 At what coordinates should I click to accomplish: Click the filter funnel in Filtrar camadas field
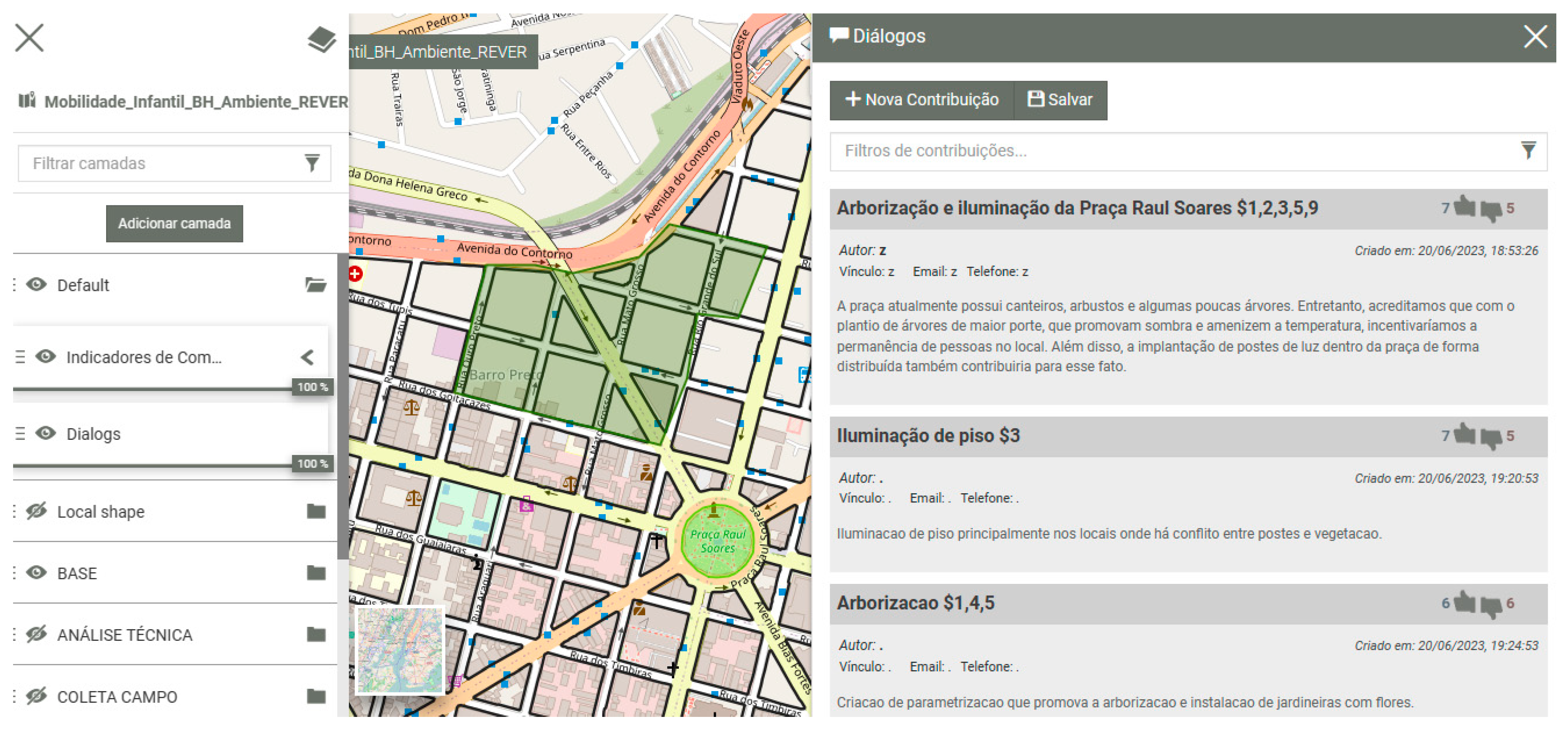coord(312,162)
